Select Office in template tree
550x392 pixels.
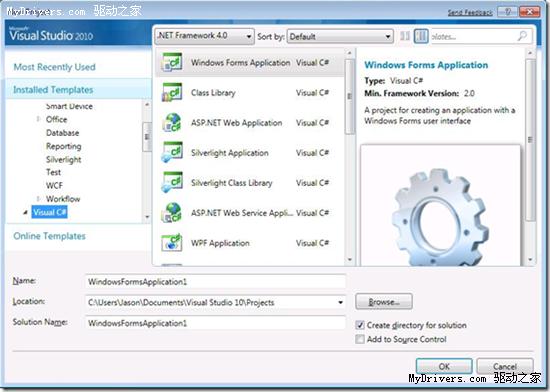coord(56,119)
